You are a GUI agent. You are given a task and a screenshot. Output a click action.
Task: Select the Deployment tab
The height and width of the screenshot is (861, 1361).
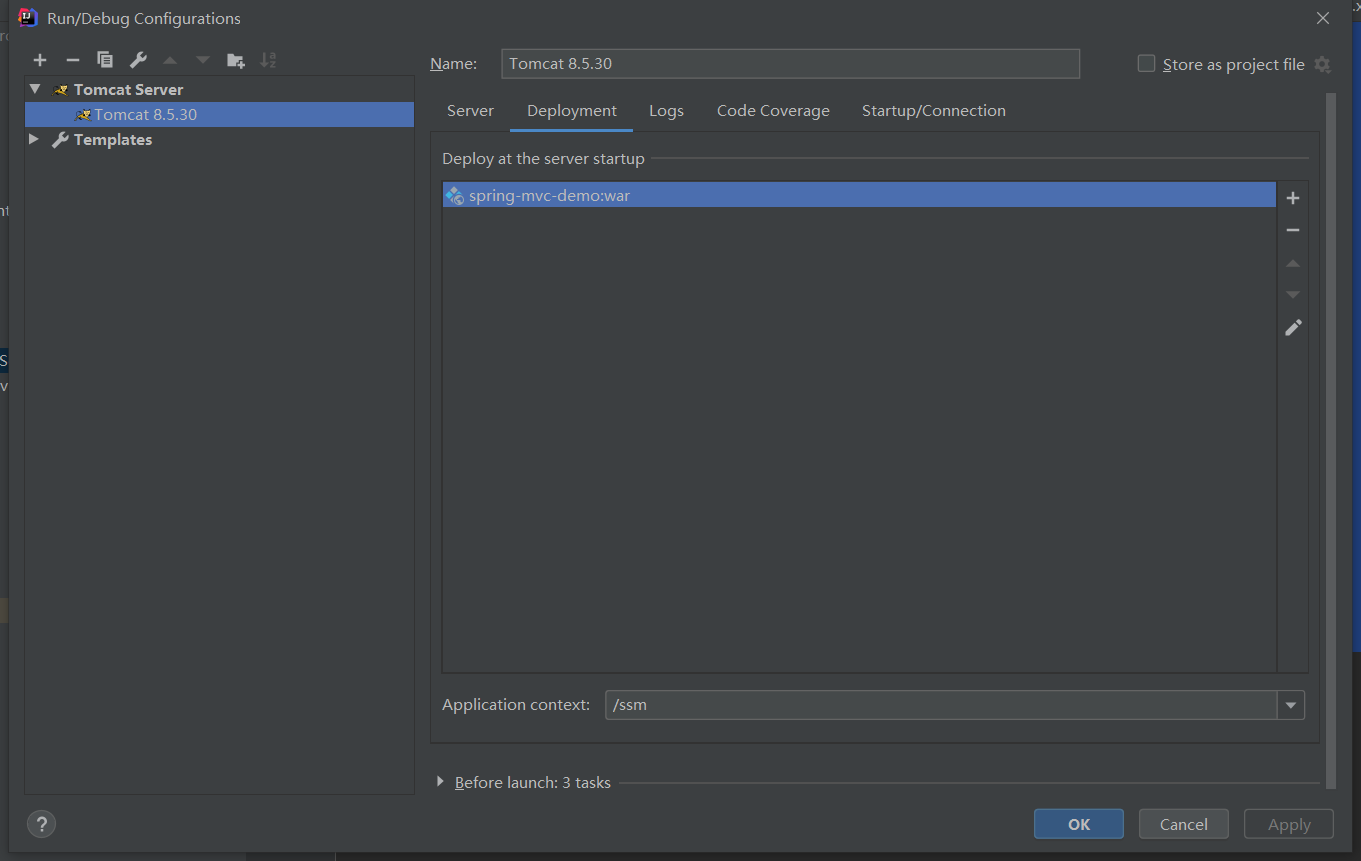pos(572,111)
